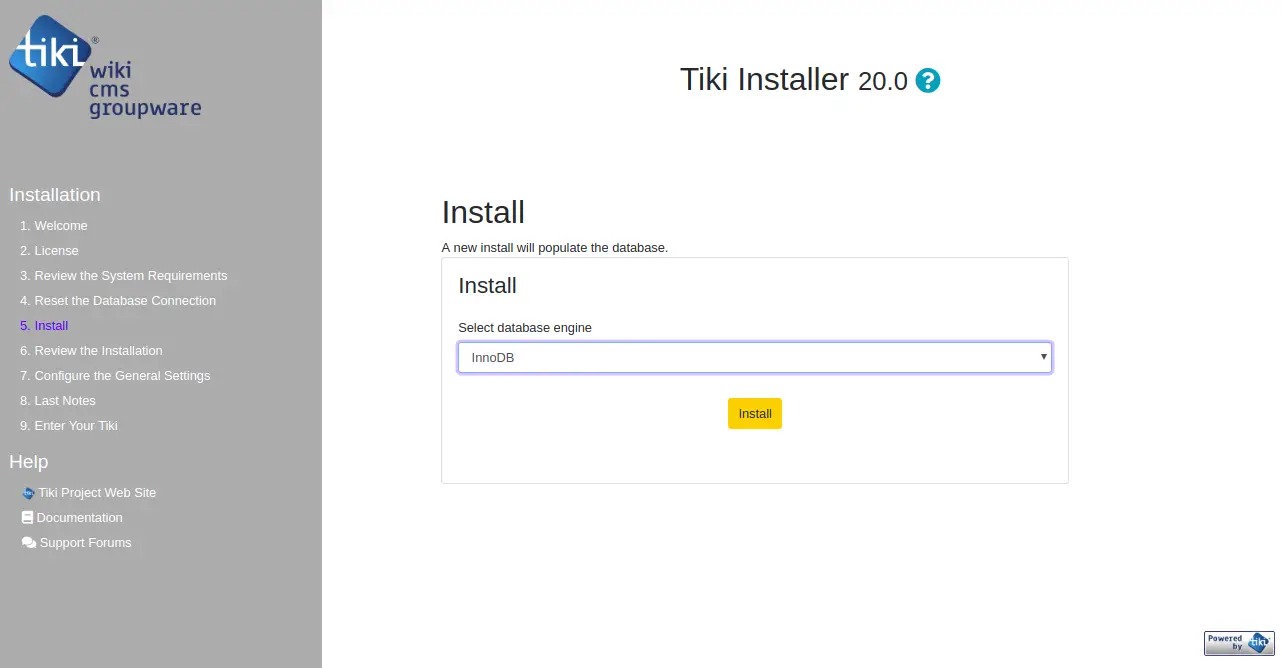Open the installer help question mark icon
This screenshot has height=668, width=1282.
point(928,81)
